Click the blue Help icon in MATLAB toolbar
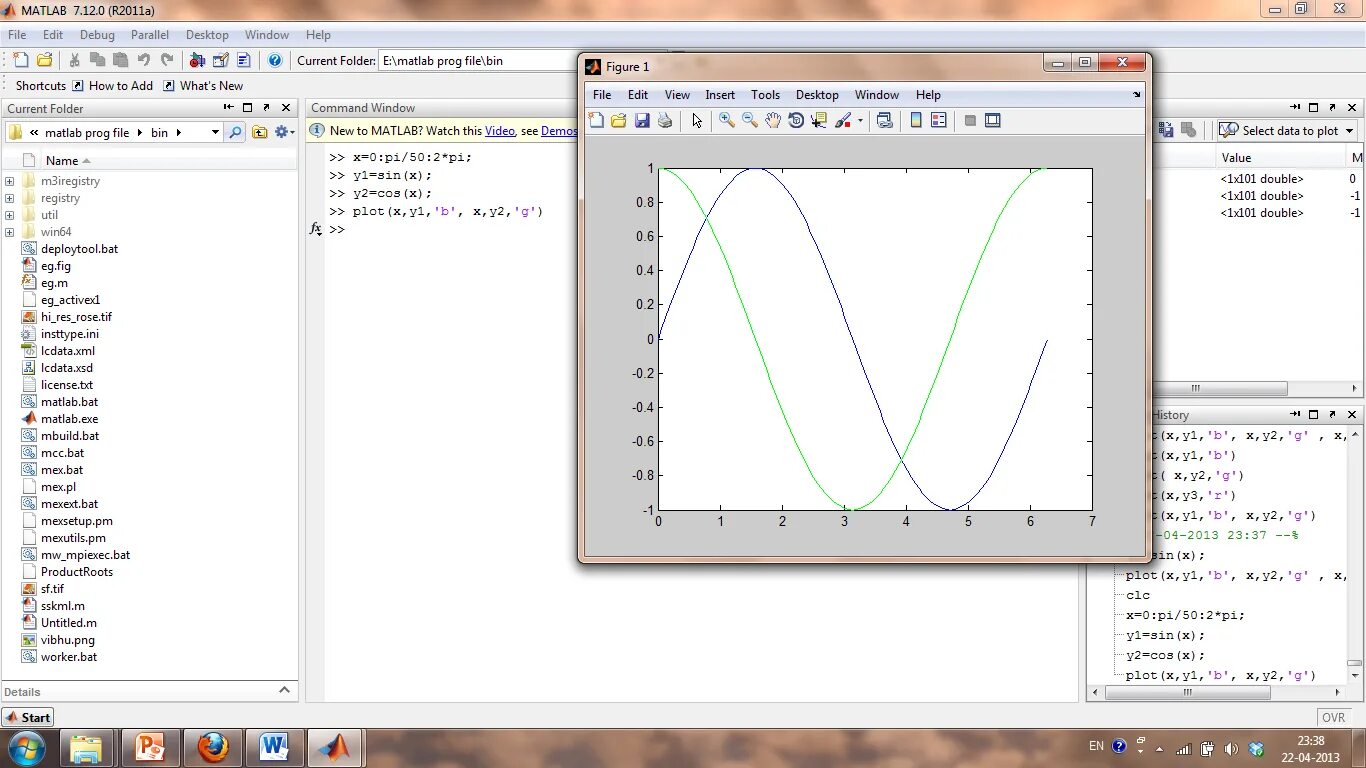This screenshot has width=1366, height=768. (275, 60)
